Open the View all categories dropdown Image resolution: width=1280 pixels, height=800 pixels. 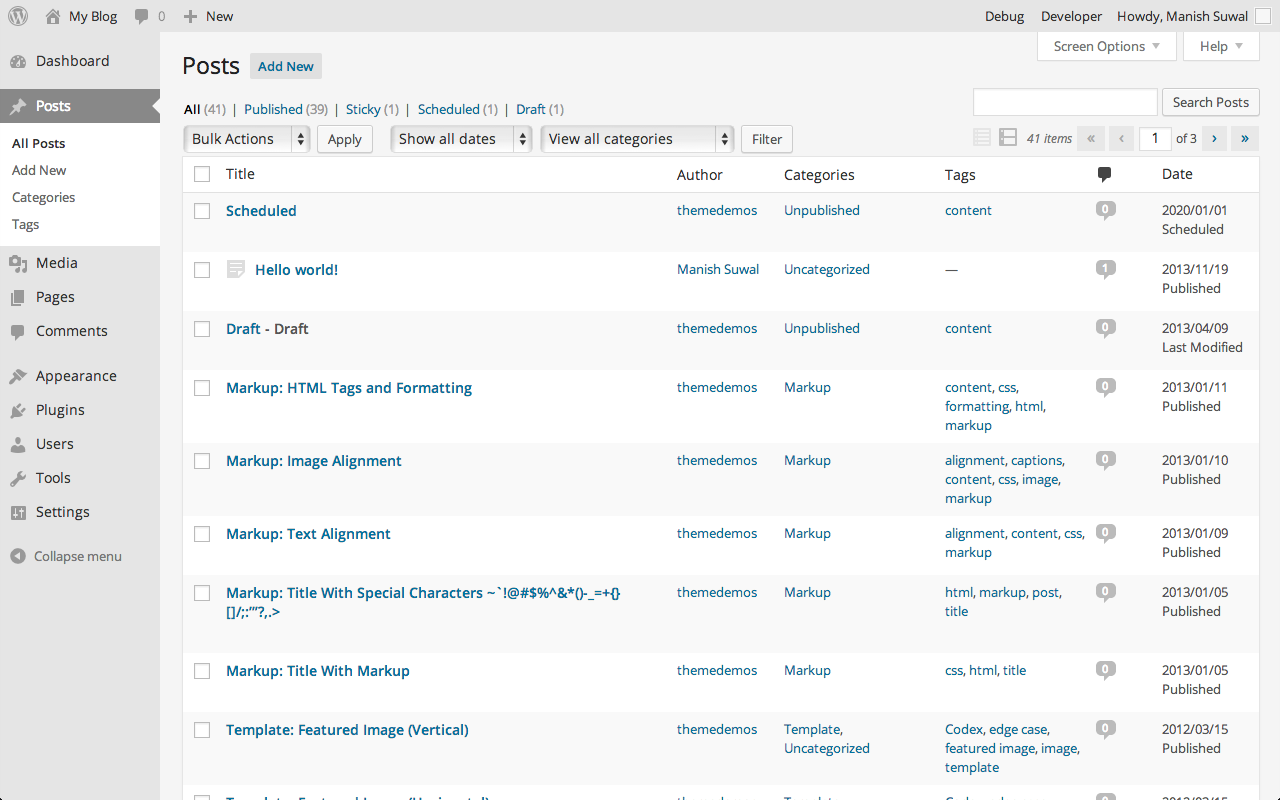tap(637, 139)
